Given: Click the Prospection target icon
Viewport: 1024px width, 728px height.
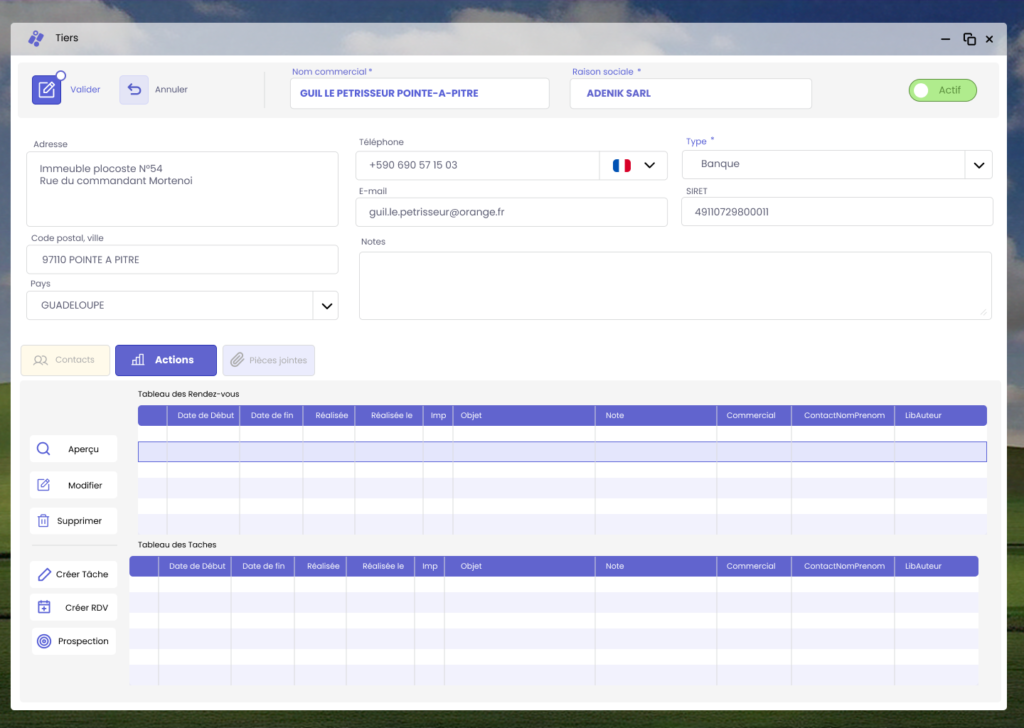Looking at the screenshot, I should click(x=44, y=641).
